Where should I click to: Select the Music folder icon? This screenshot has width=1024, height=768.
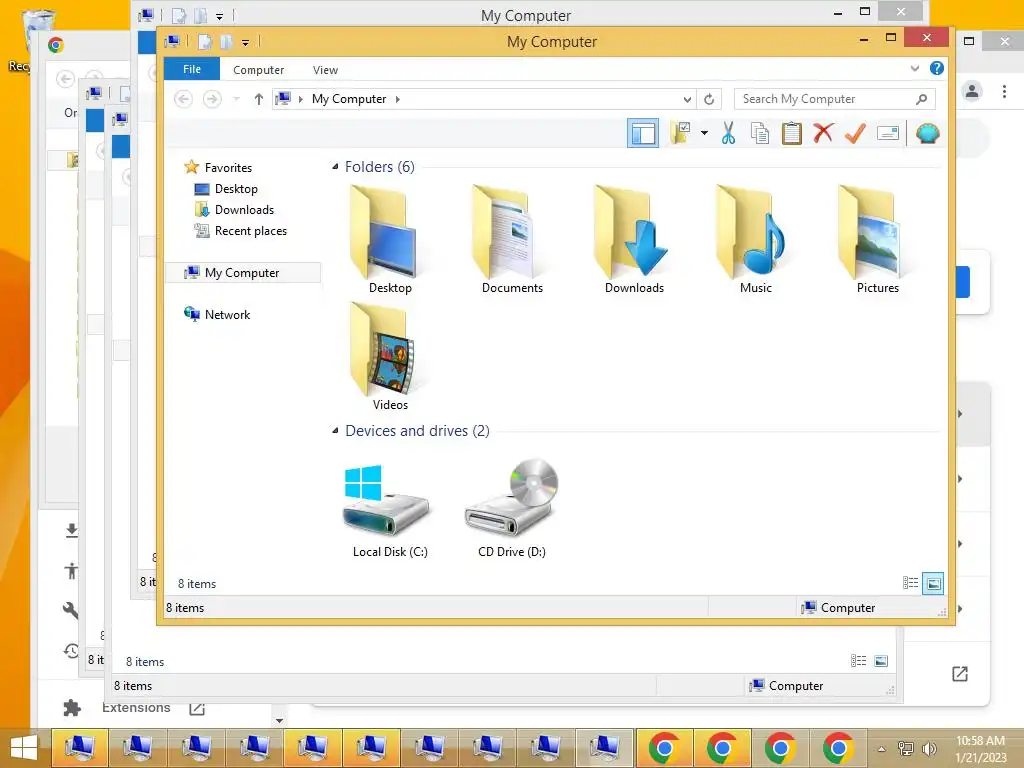[x=756, y=239]
